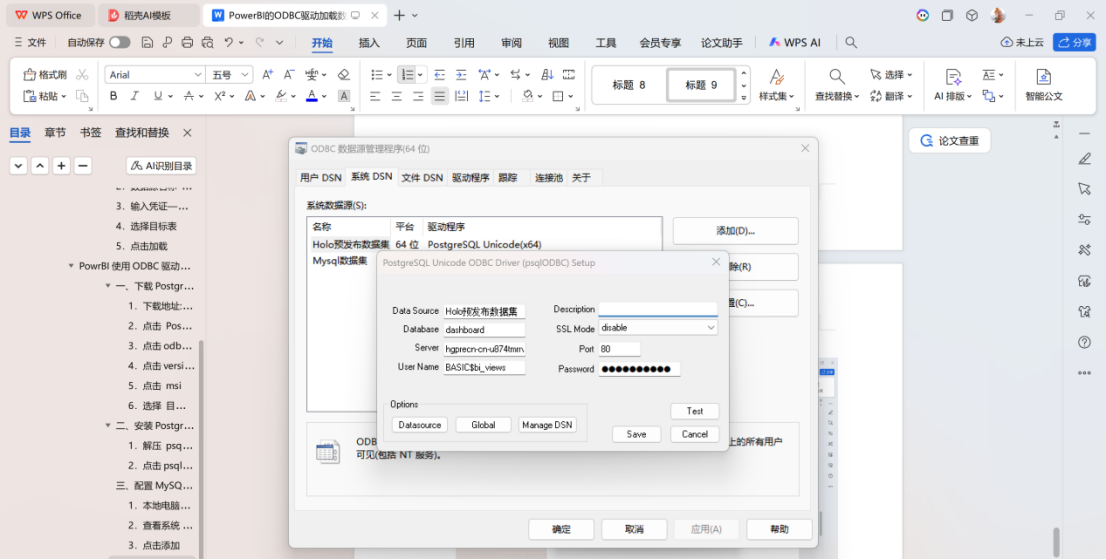Click the Description input field
Viewport: 1106px width, 560px height.
click(658, 309)
